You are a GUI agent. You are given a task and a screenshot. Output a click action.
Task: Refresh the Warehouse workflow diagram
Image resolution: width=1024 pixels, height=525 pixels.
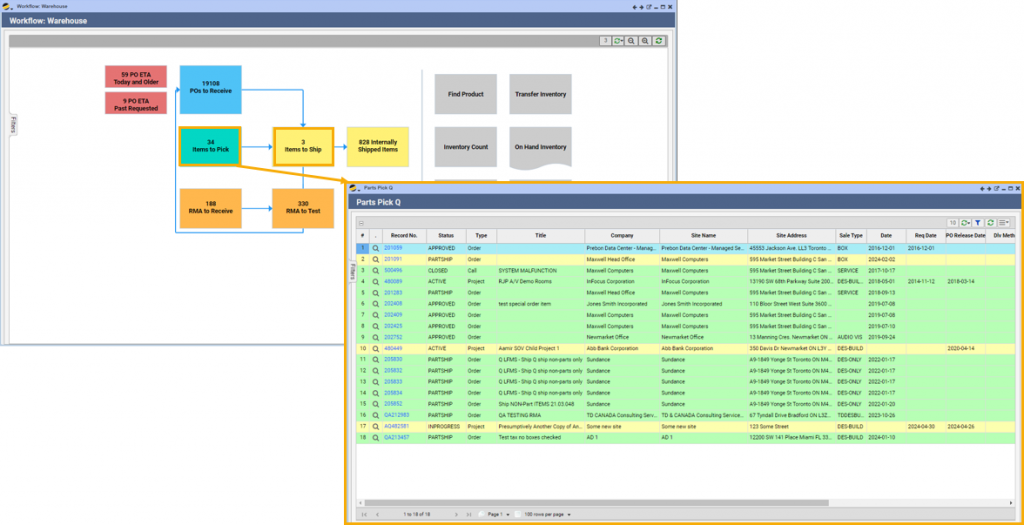click(x=659, y=41)
